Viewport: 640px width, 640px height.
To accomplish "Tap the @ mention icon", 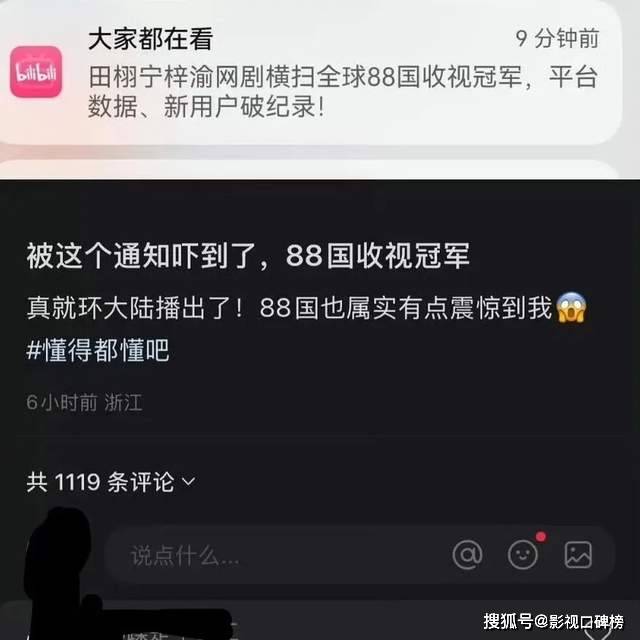I will click(x=467, y=554).
